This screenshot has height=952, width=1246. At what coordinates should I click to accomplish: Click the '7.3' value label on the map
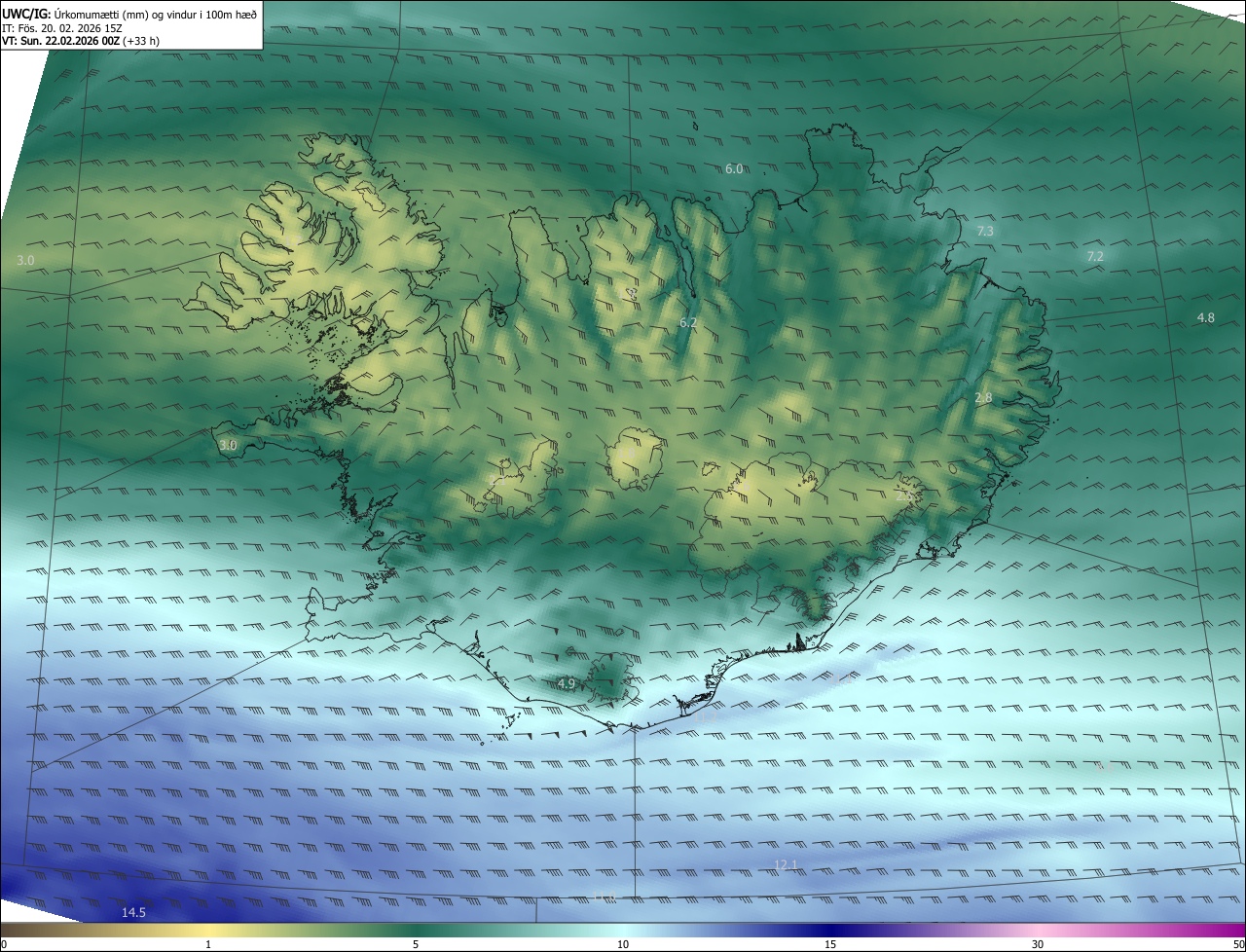[985, 232]
